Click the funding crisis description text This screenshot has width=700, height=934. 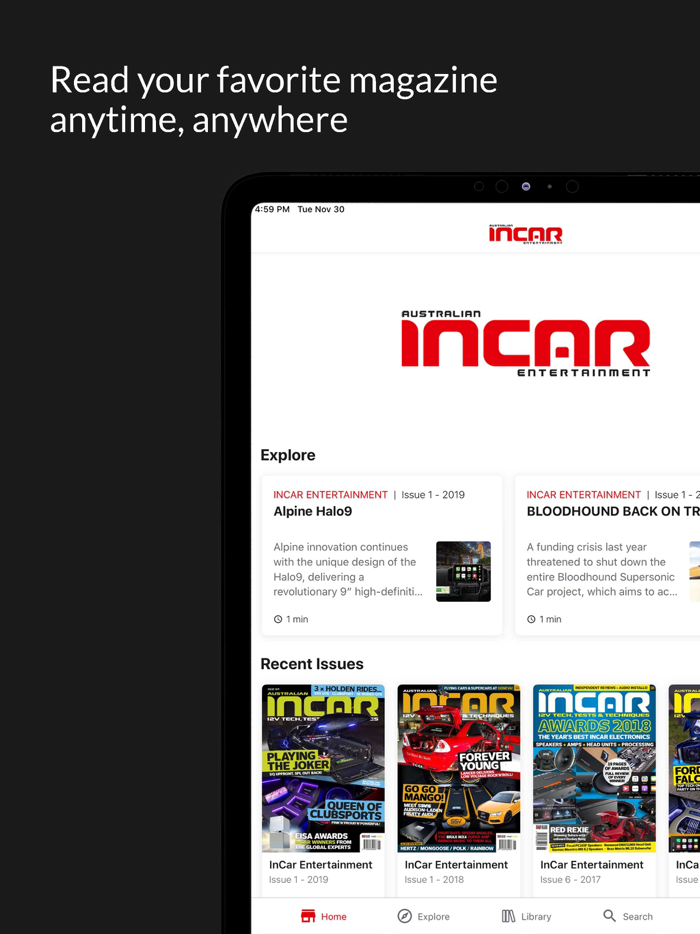602,569
